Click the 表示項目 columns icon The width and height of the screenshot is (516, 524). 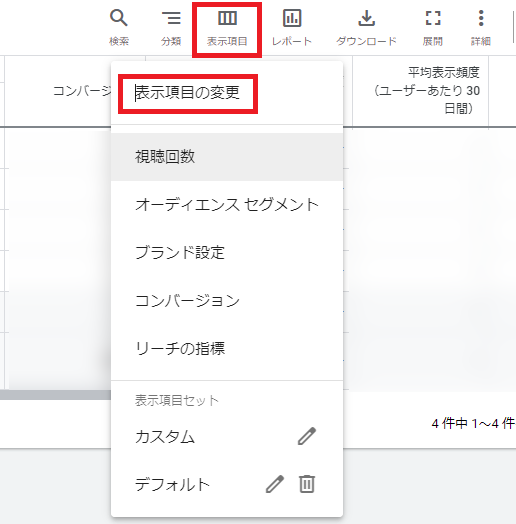coord(227,18)
